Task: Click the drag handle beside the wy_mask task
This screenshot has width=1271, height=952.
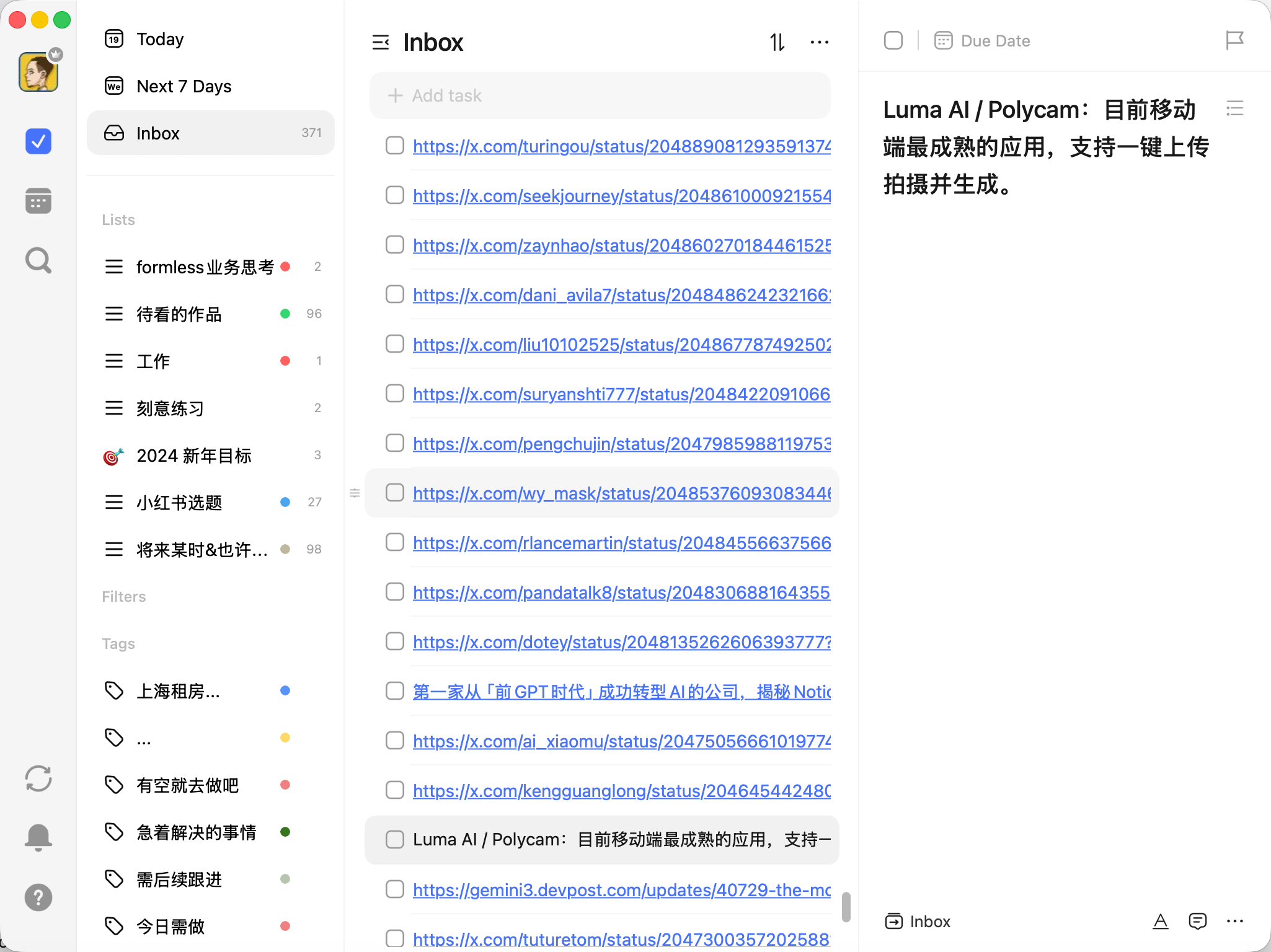Action: tap(355, 493)
